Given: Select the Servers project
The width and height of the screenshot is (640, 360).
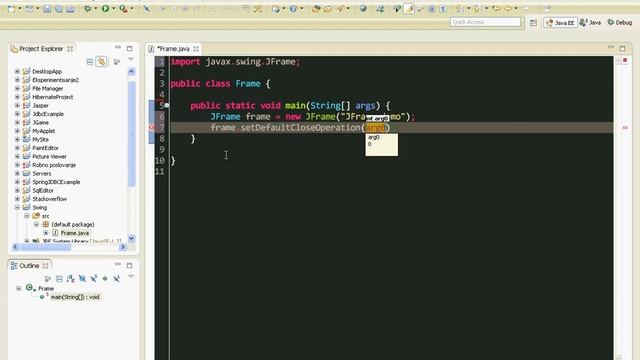Looking at the screenshot, I should coord(42,173).
